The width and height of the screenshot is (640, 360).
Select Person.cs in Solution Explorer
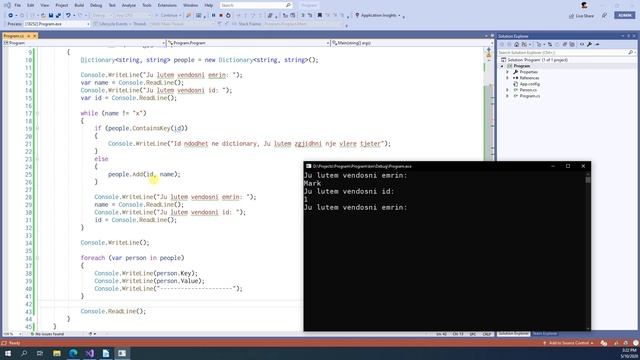[528, 90]
